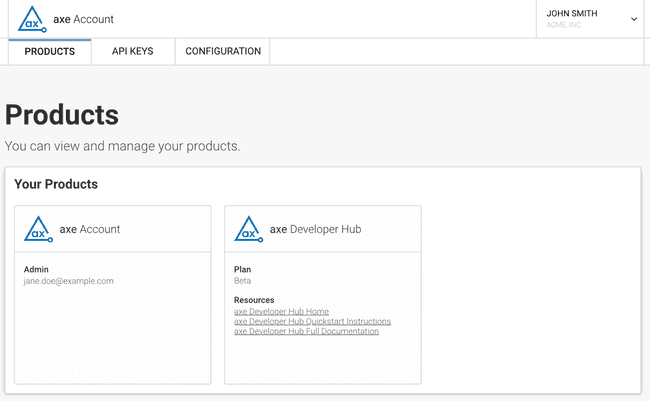Open axe Developer Hub Quickstart Instructions

click(x=312, y=321)
